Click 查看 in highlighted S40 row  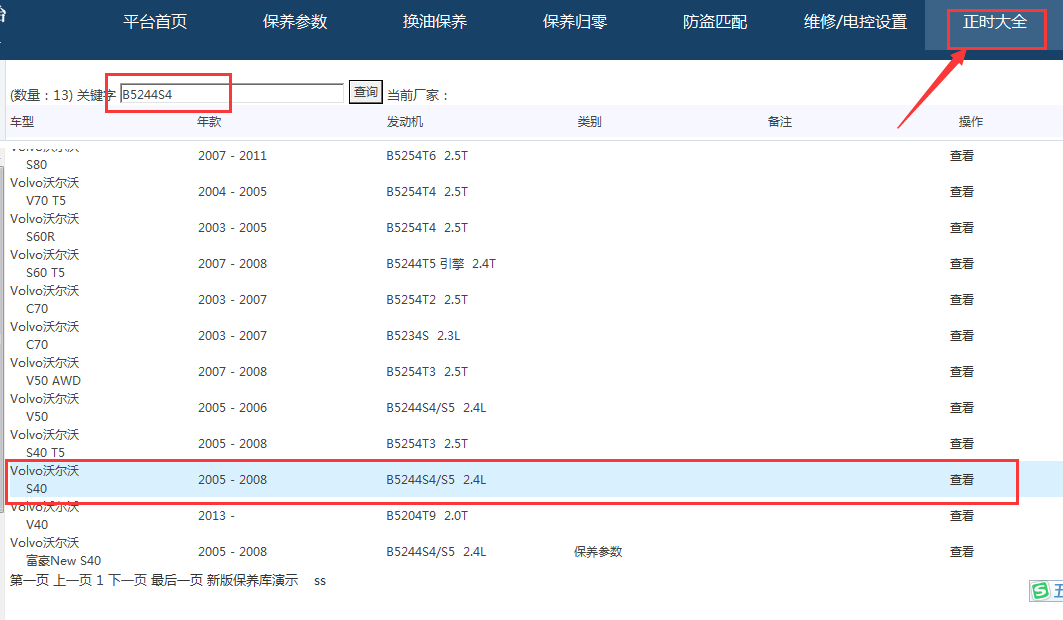coord(961,480)
